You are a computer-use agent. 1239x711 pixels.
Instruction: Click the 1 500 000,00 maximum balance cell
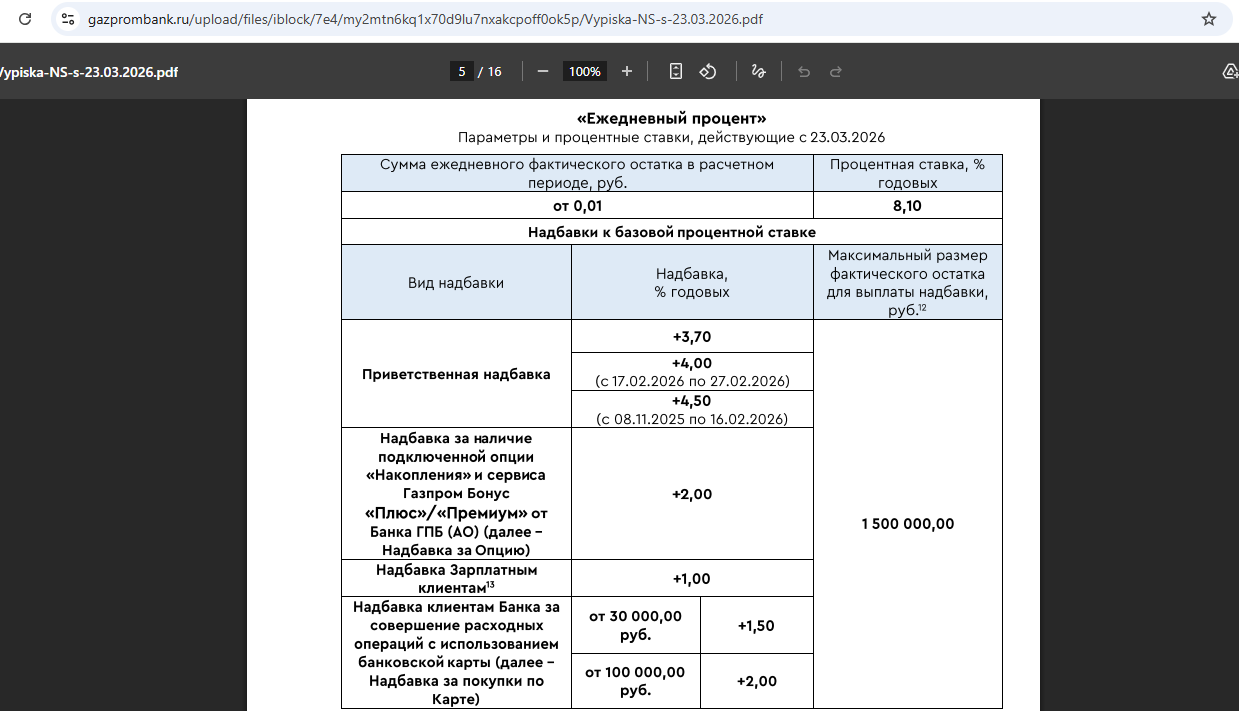[x=907, y=524]
